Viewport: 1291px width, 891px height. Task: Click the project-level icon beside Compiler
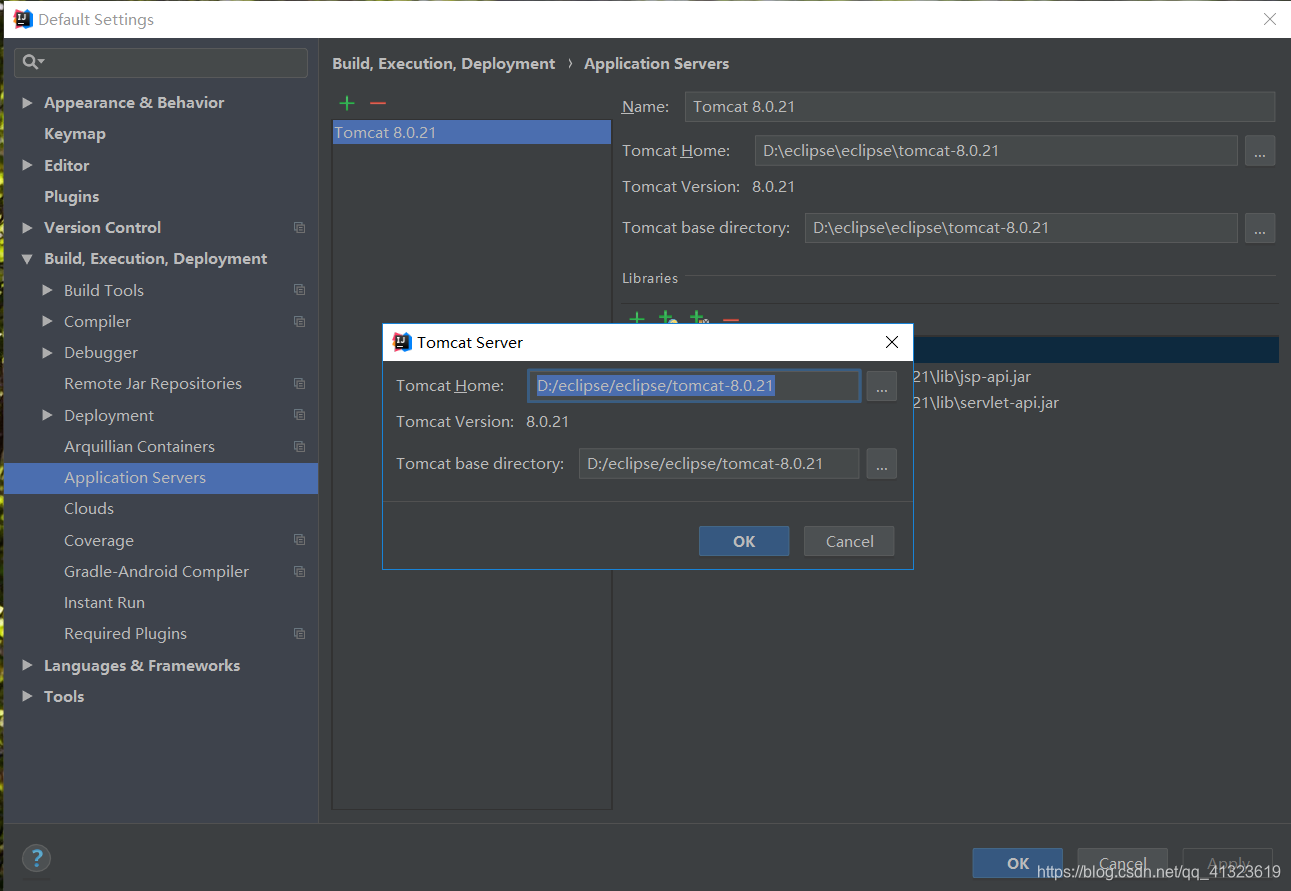coord(299,321)
